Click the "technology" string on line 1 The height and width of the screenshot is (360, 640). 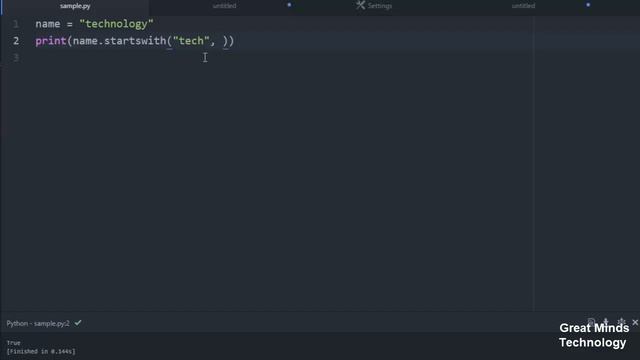(x=116, y=24)
